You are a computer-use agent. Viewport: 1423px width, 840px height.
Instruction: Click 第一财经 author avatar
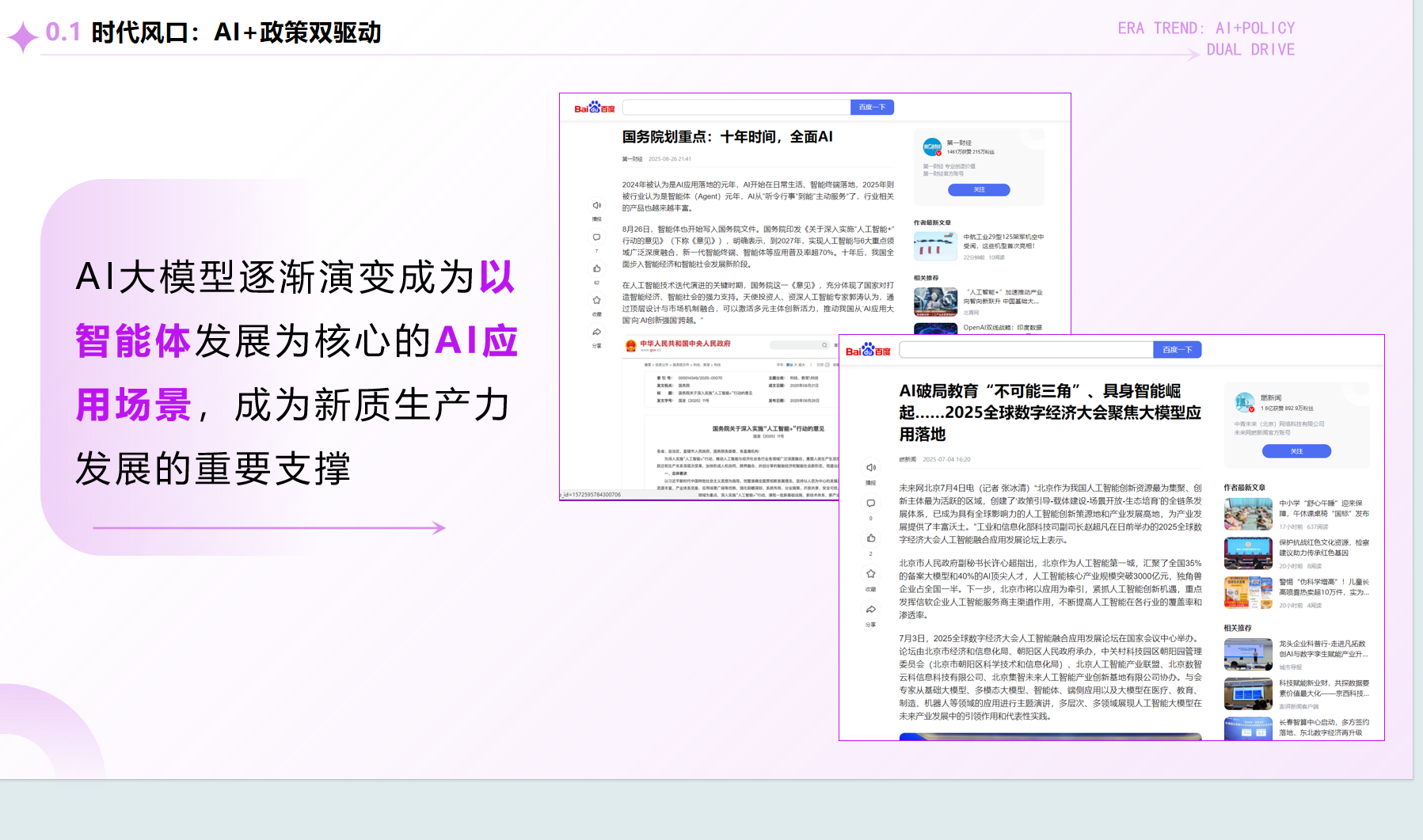(x=932, y=146)
